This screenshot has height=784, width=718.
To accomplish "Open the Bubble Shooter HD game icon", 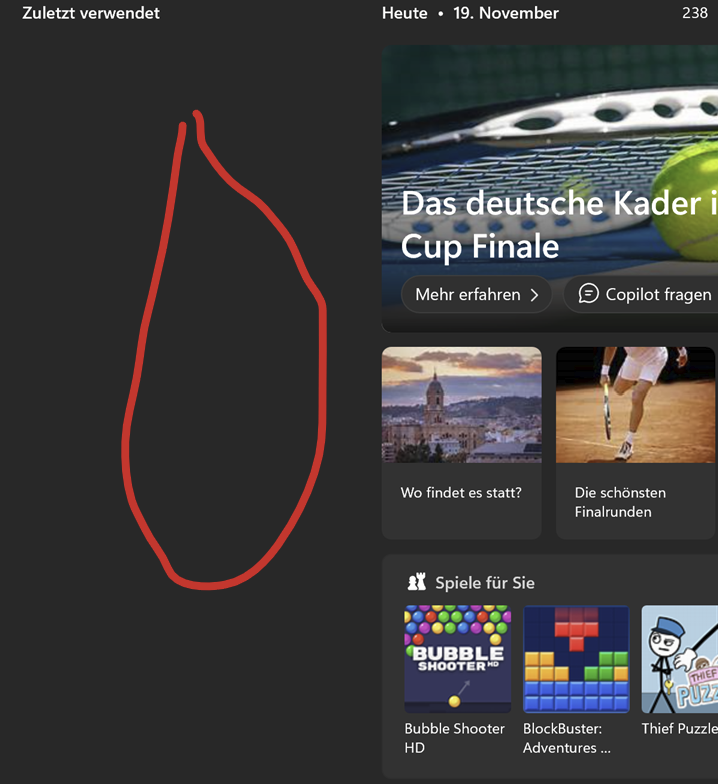I will [x=458, y=658].
